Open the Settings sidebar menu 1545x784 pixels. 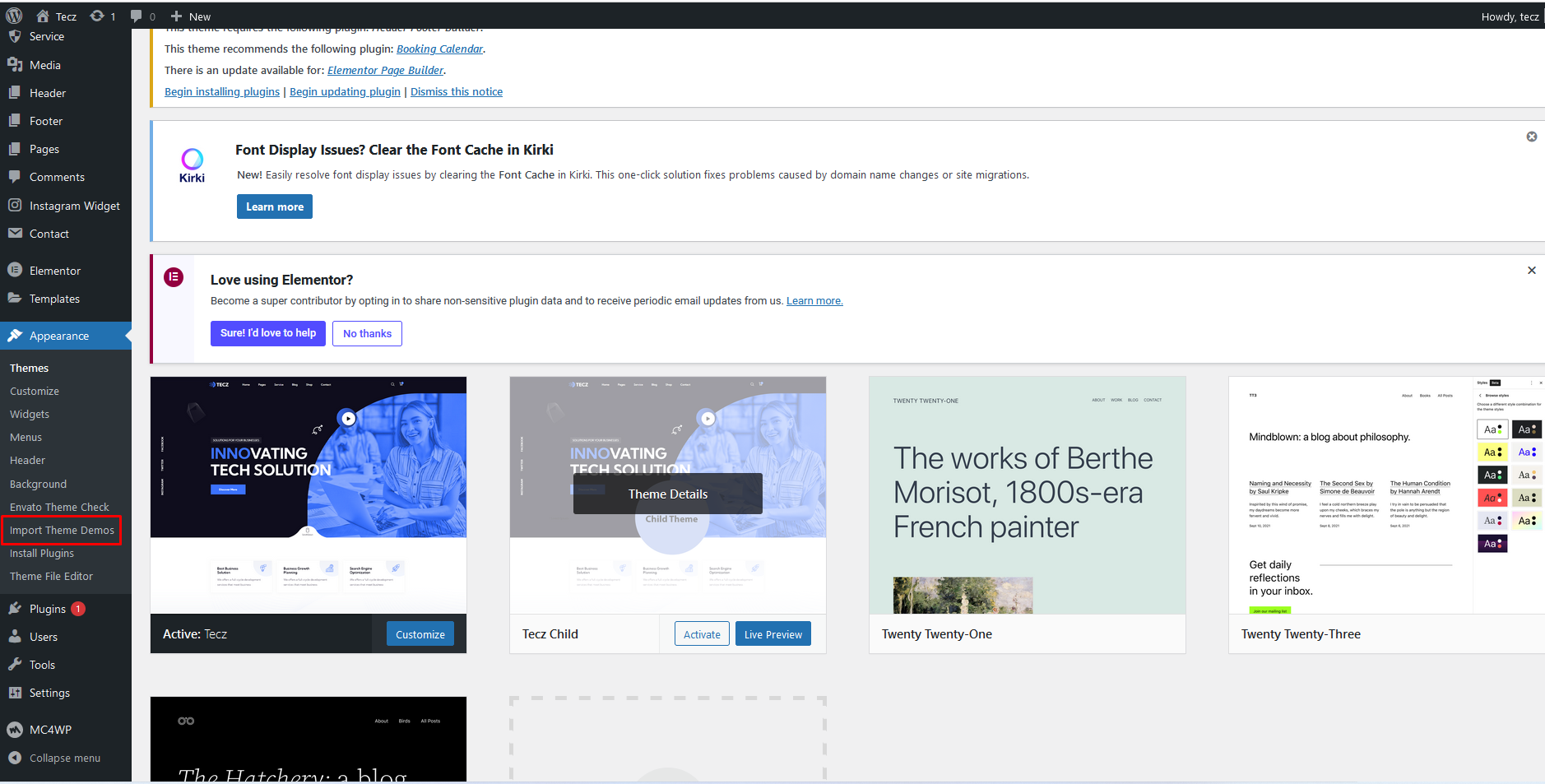click(49, 693)
